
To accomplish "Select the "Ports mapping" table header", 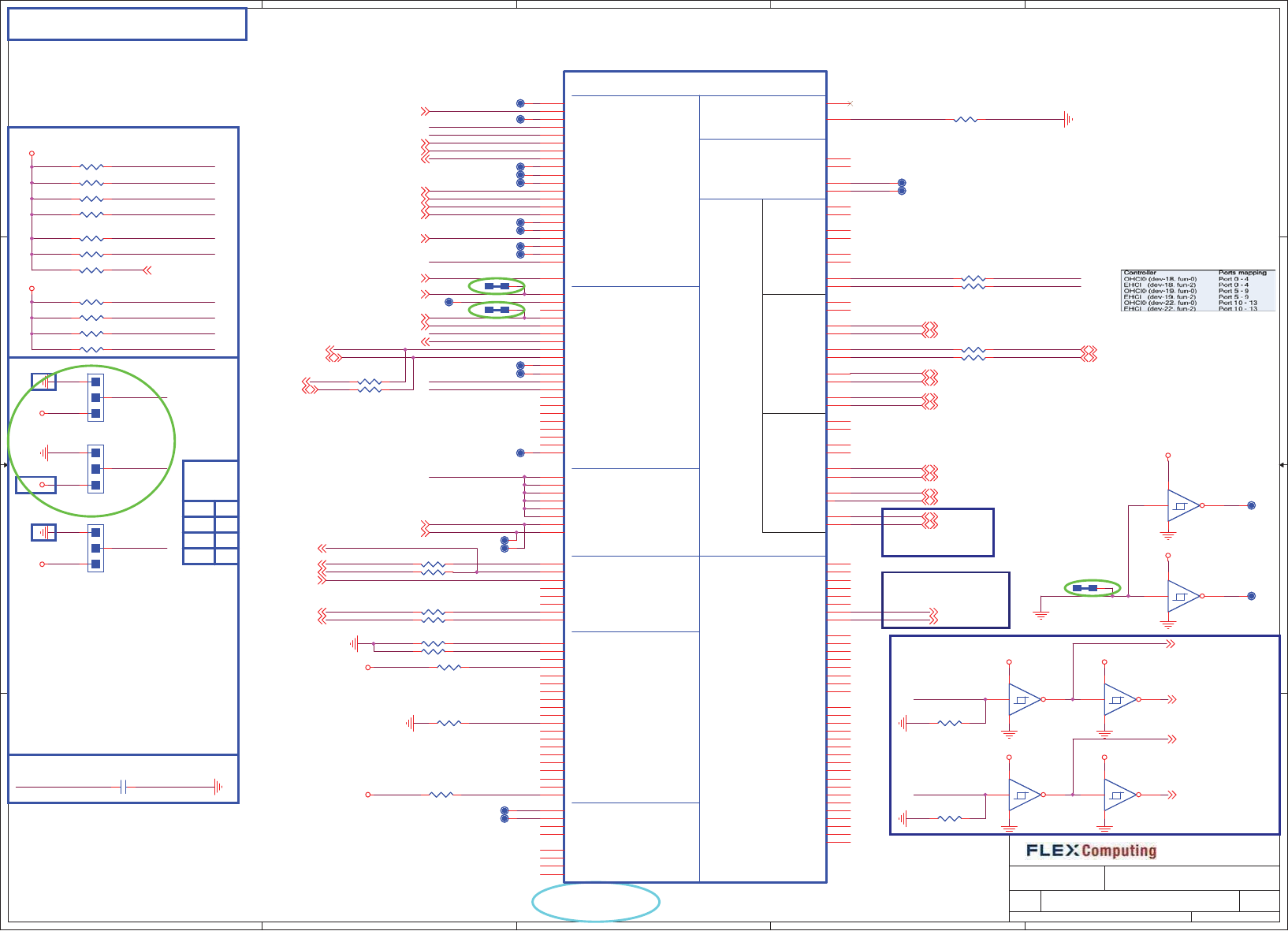I will point(1242,273).
